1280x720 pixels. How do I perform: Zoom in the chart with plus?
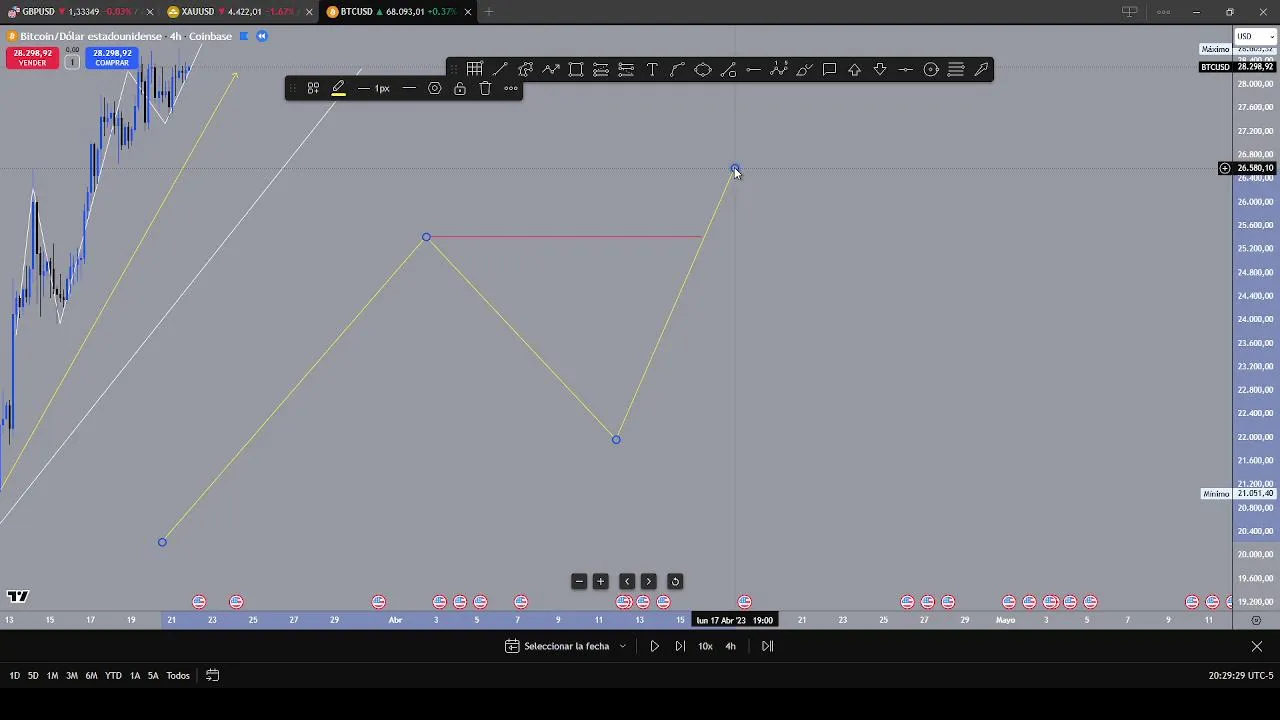(601, 581)
